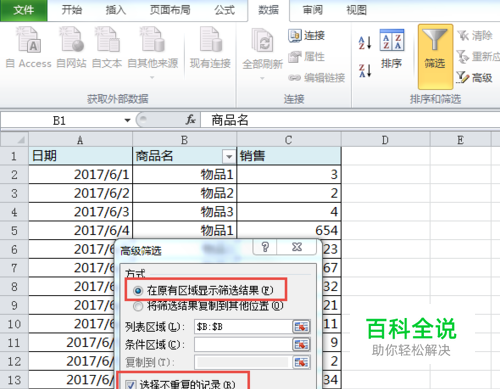Click the fx insert function button
This screenshot has width=500, height=389.
click(190, 120)
